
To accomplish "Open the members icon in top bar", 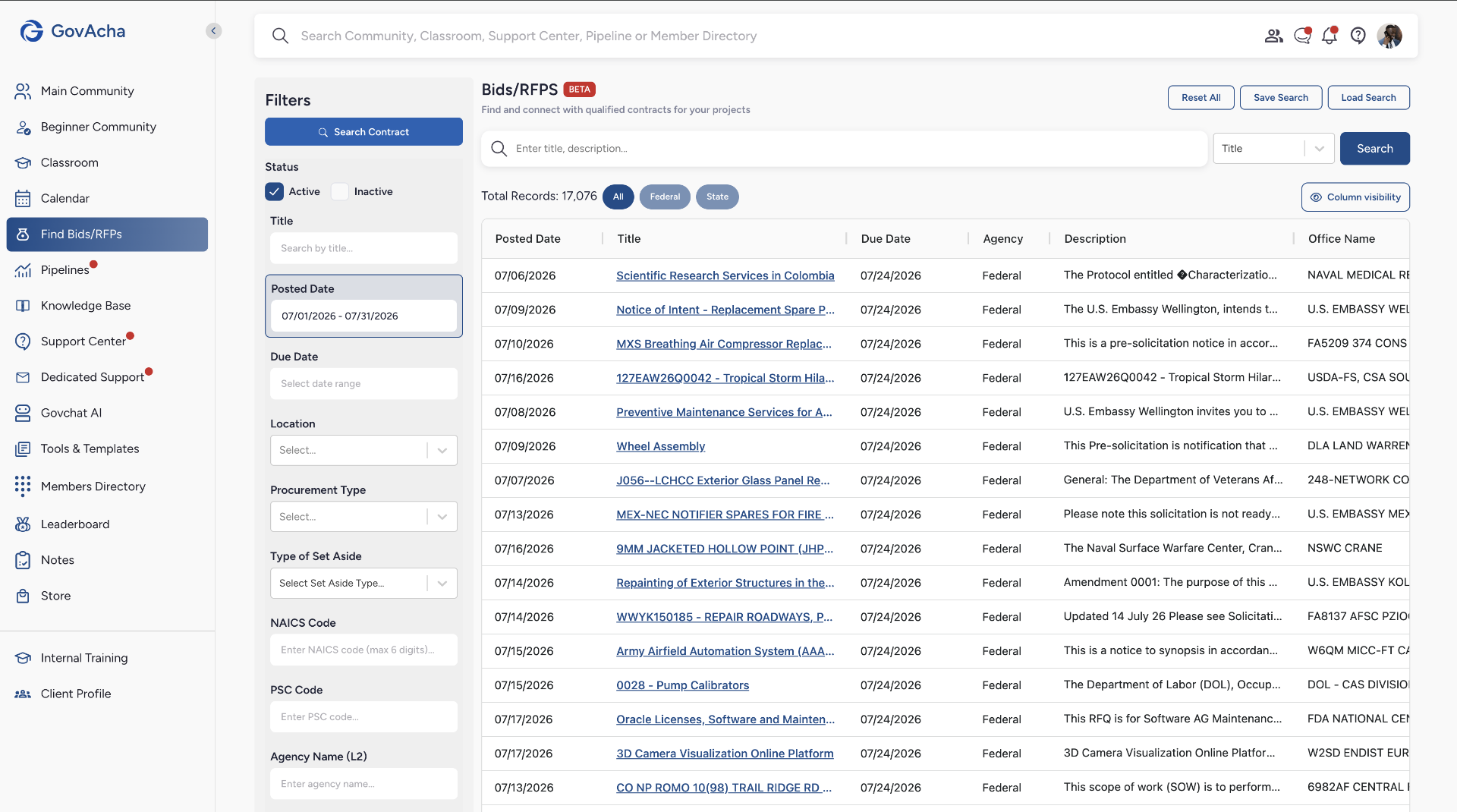I will [1273, 36].
